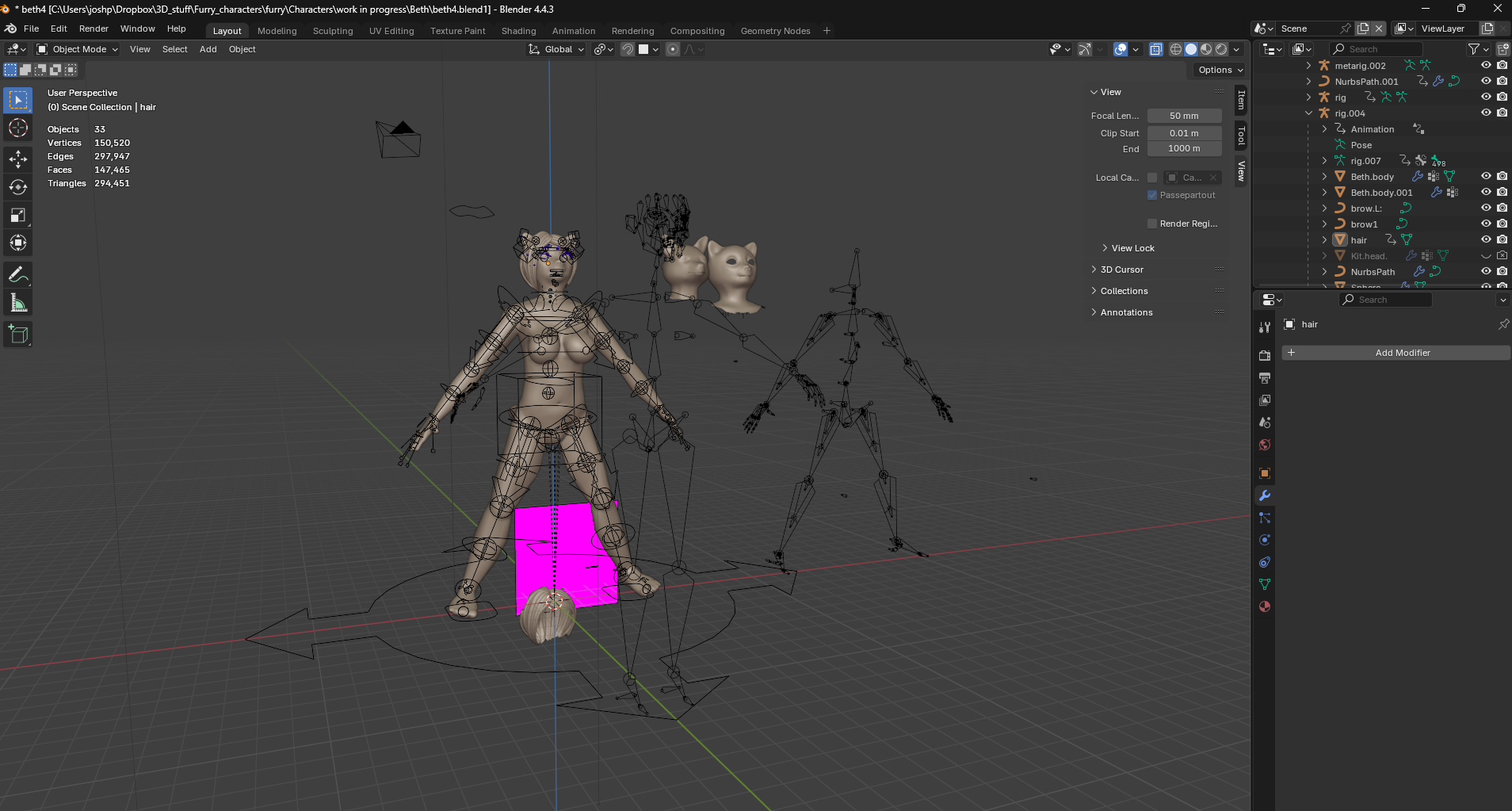Switch to the Sculpting workspace tab
1512x811 pixels.
pyautogui.click(x=332, y=31)
